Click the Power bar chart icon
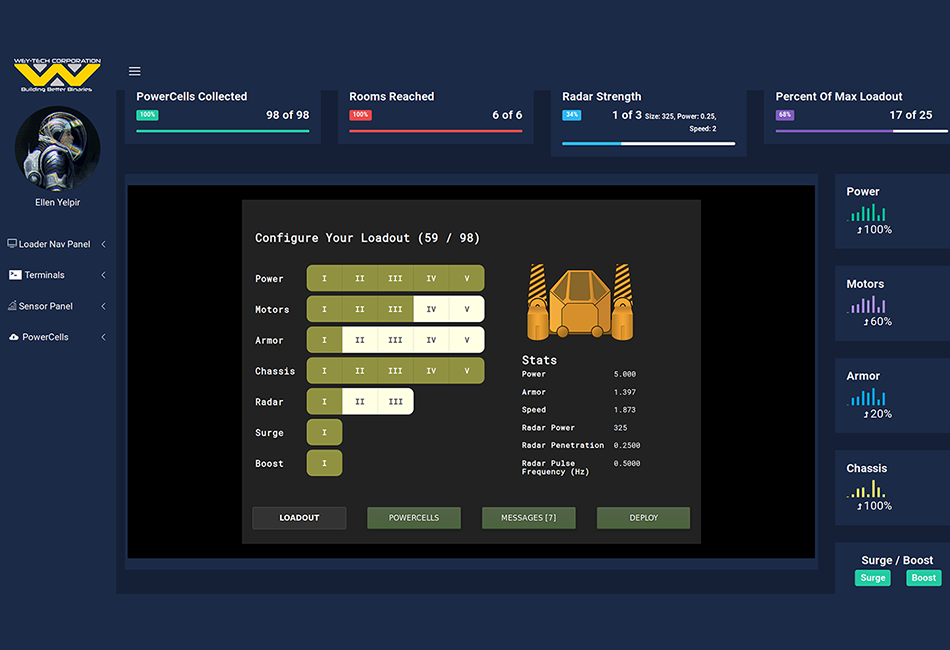 pos(866,213)
